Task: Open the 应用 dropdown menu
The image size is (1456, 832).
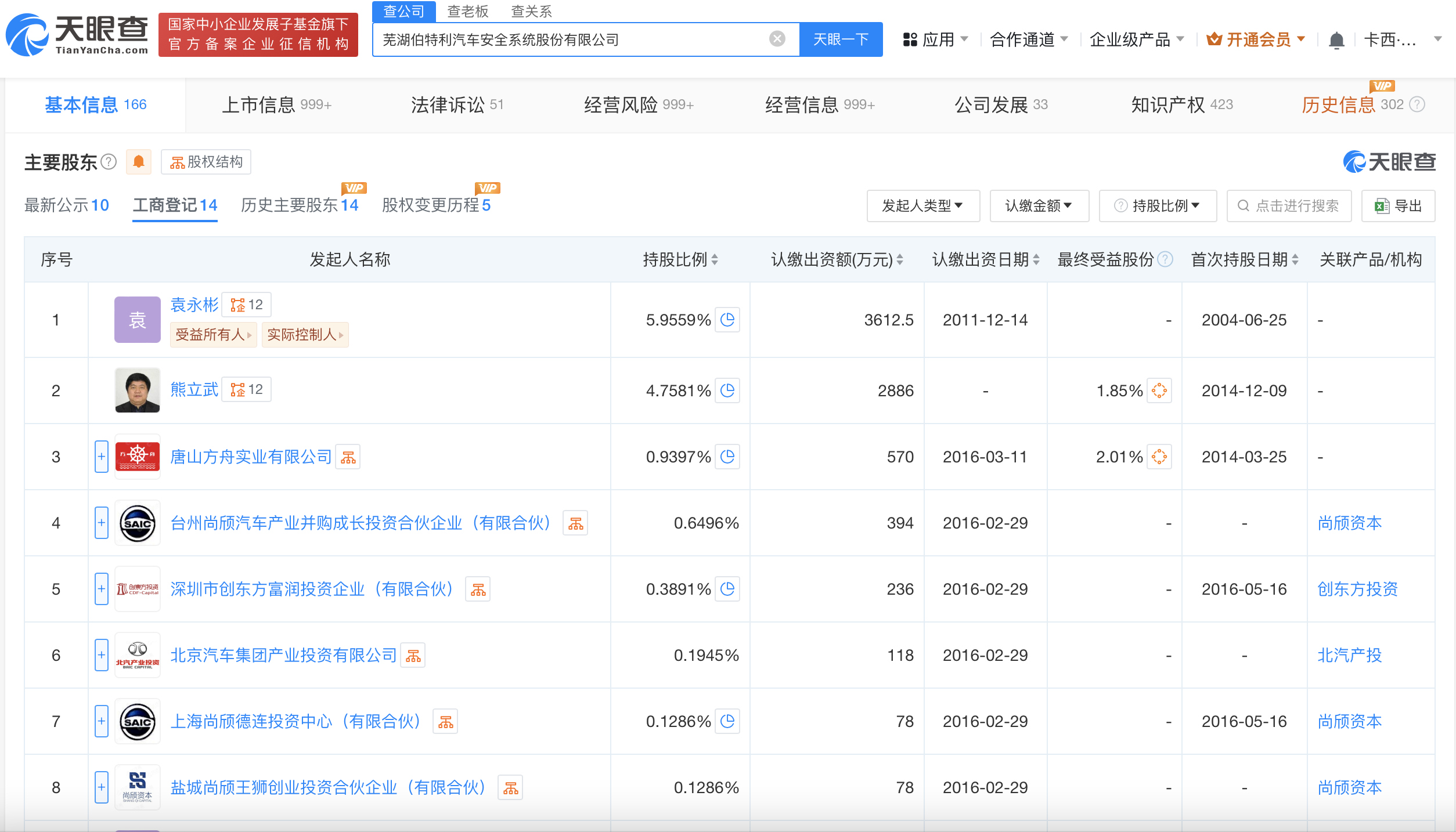Action: coord(936,39)
